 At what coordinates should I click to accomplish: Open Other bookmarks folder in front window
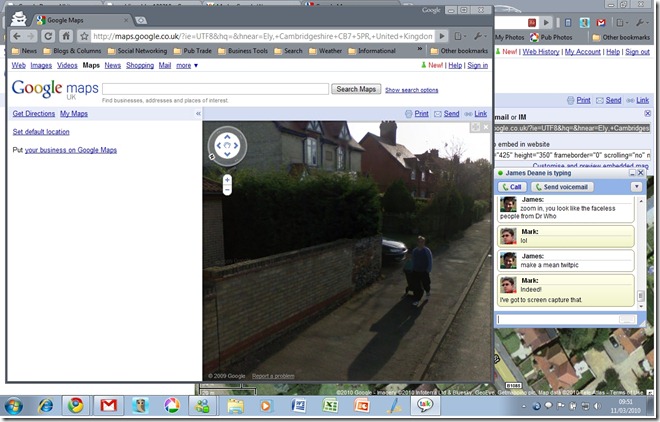(x=459, y=51)
